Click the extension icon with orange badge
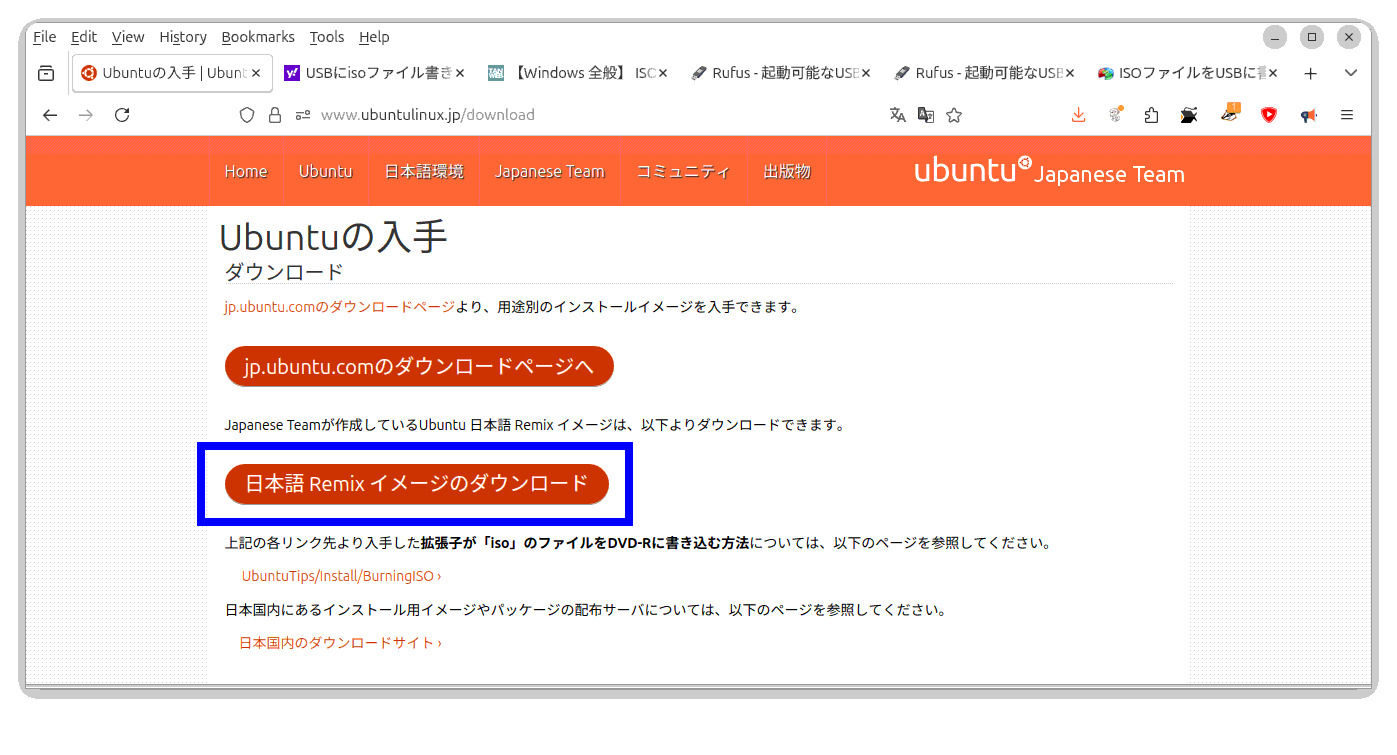Image resolution: width=1397 pixels, height=755 pixels. (x=1230, y=113)
